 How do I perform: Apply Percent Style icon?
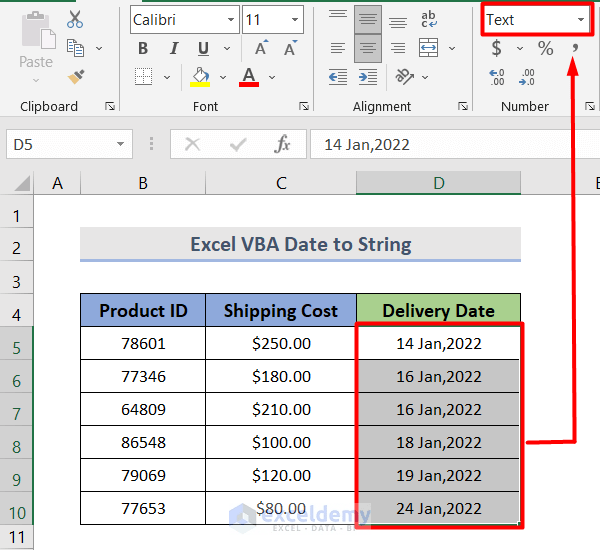coord(545,48)
